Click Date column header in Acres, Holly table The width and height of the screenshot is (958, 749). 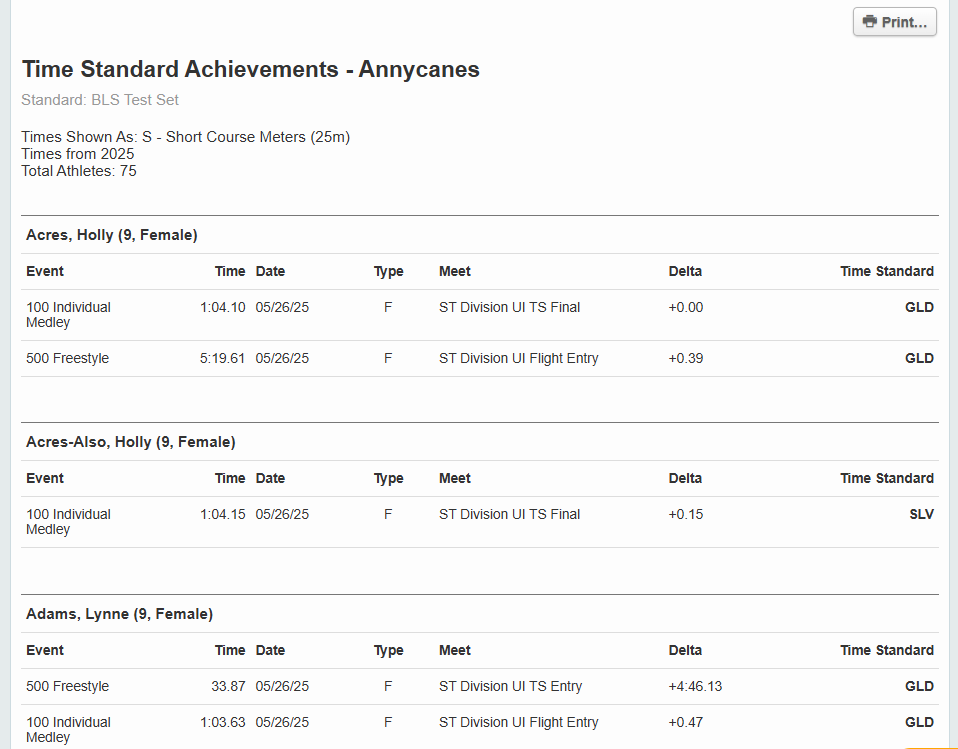click(270, 271)
